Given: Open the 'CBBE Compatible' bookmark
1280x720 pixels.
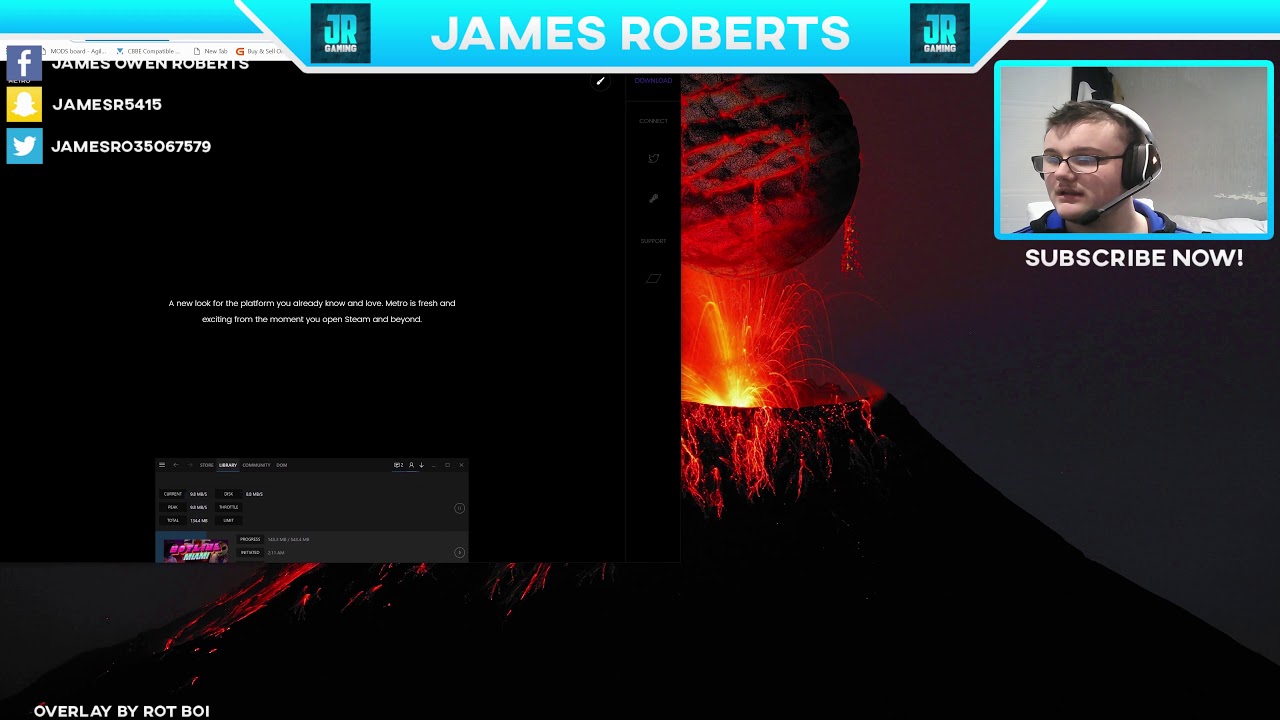Looking at the screenshot, I should tap(149, 51).
